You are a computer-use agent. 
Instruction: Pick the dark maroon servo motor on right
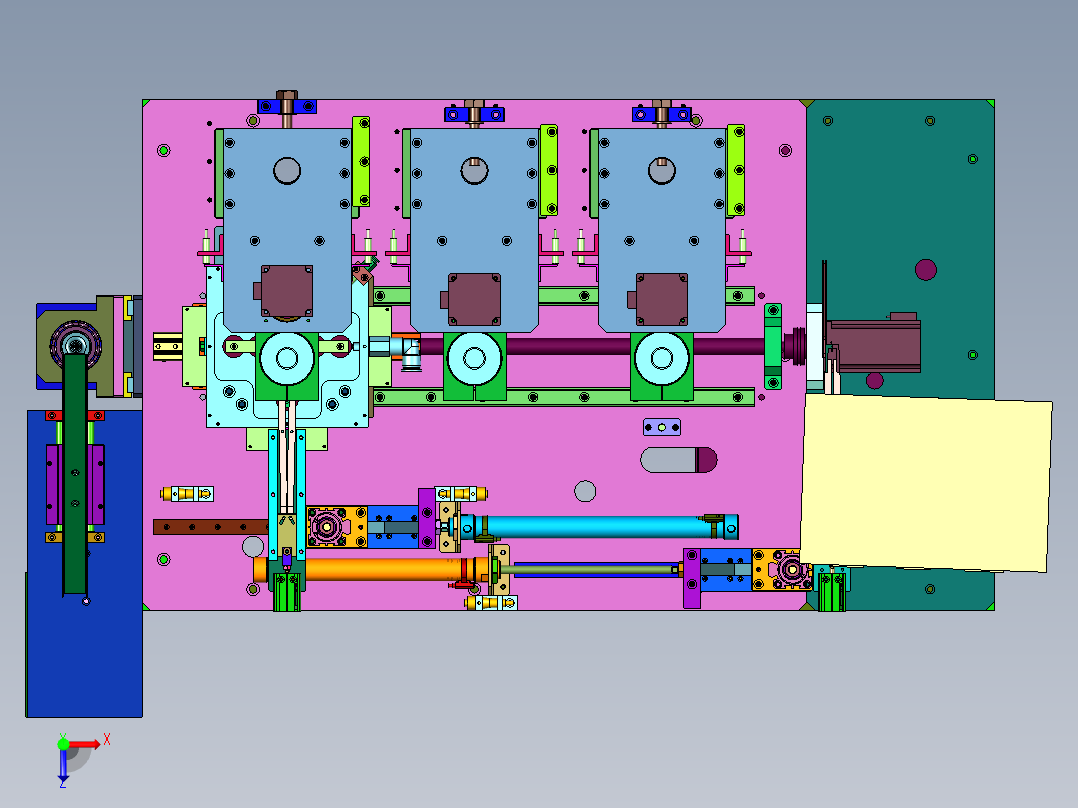click(874, 345)
